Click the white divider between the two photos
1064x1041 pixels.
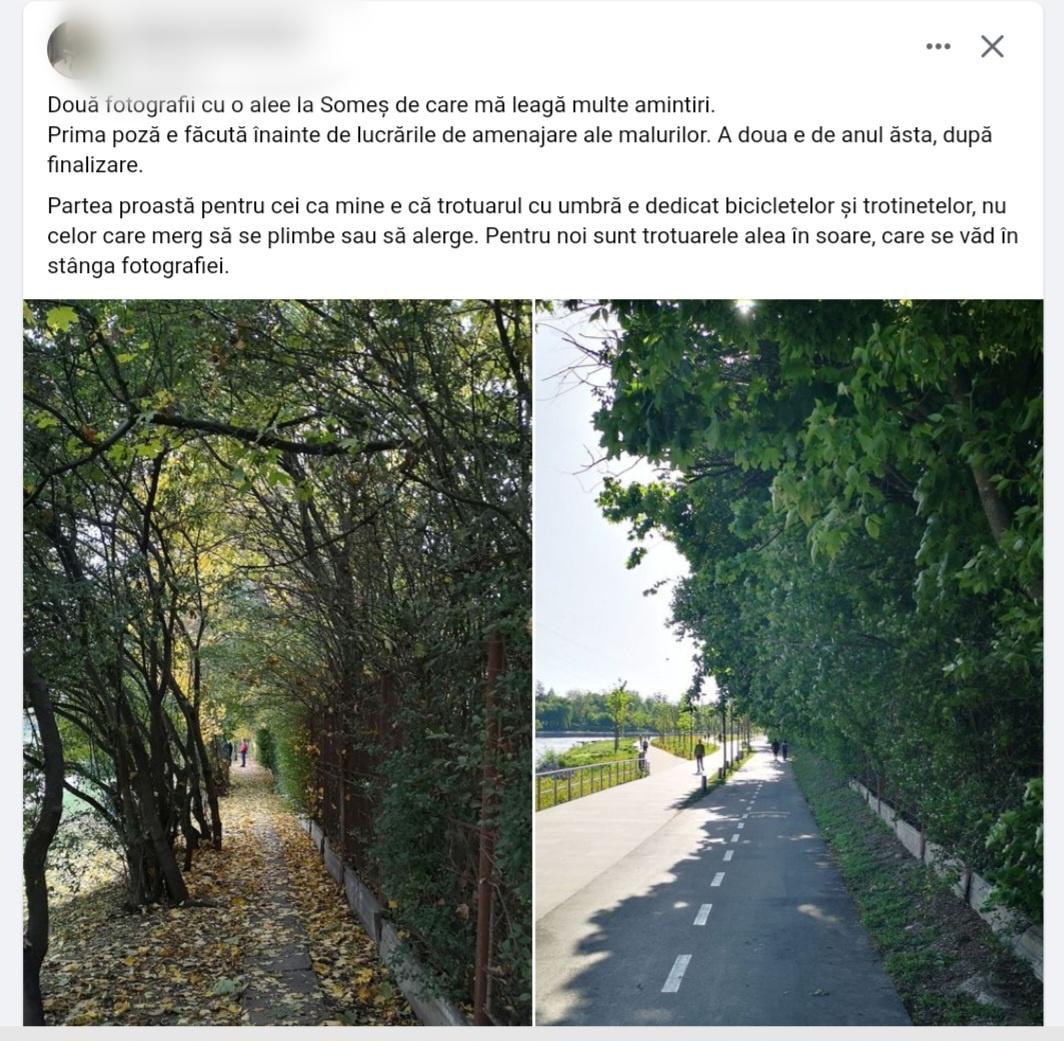point(534,662)
